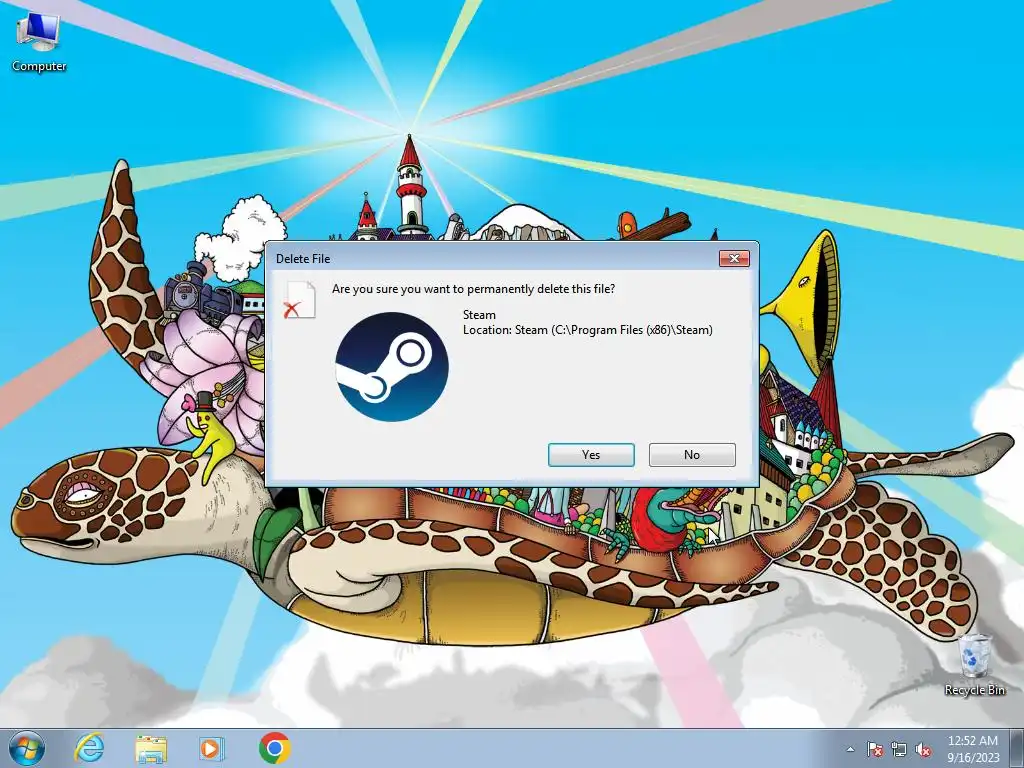The height and width of the screenshot is (768, 1024).
Task: Open the clock showing 12:52 AM
Action: pos(973,749)
